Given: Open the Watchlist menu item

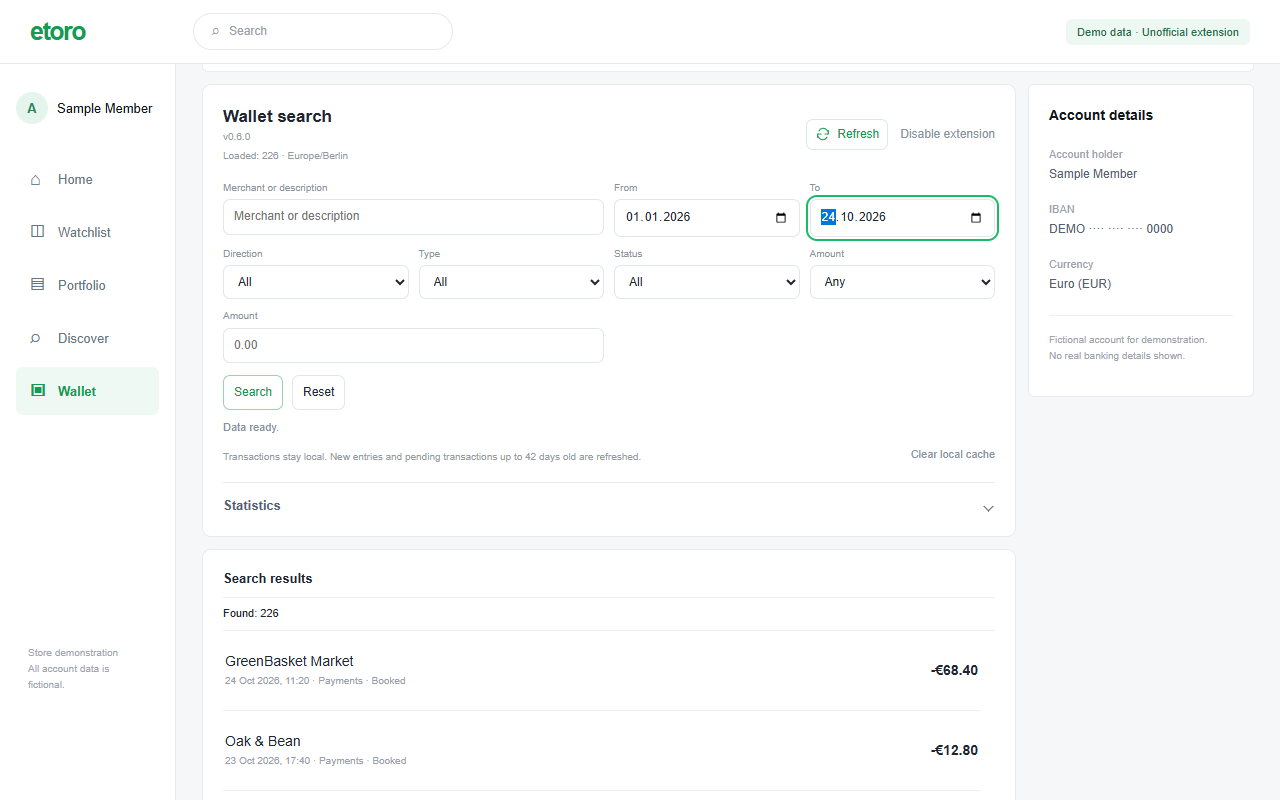Looking at the screenshot, I should pos(87,232).
